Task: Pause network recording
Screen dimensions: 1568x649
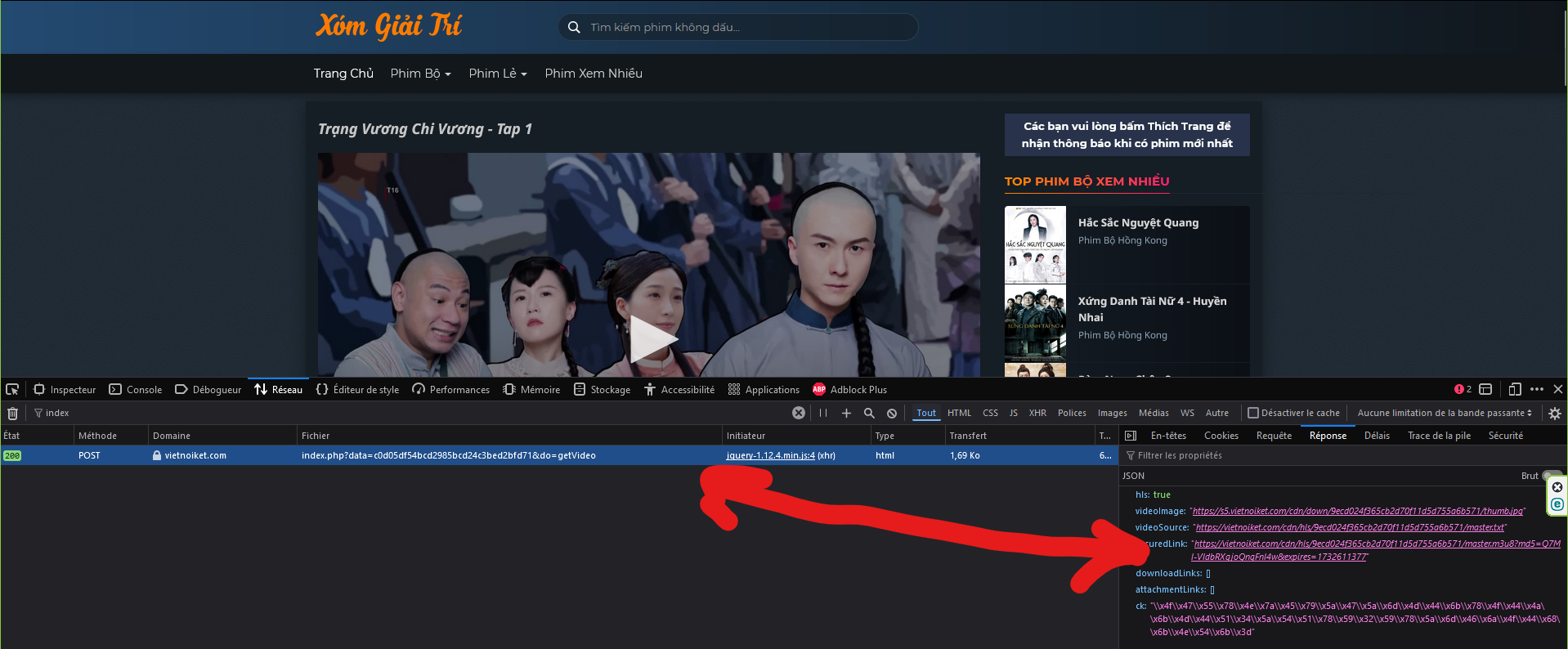Action: point(823,414)
